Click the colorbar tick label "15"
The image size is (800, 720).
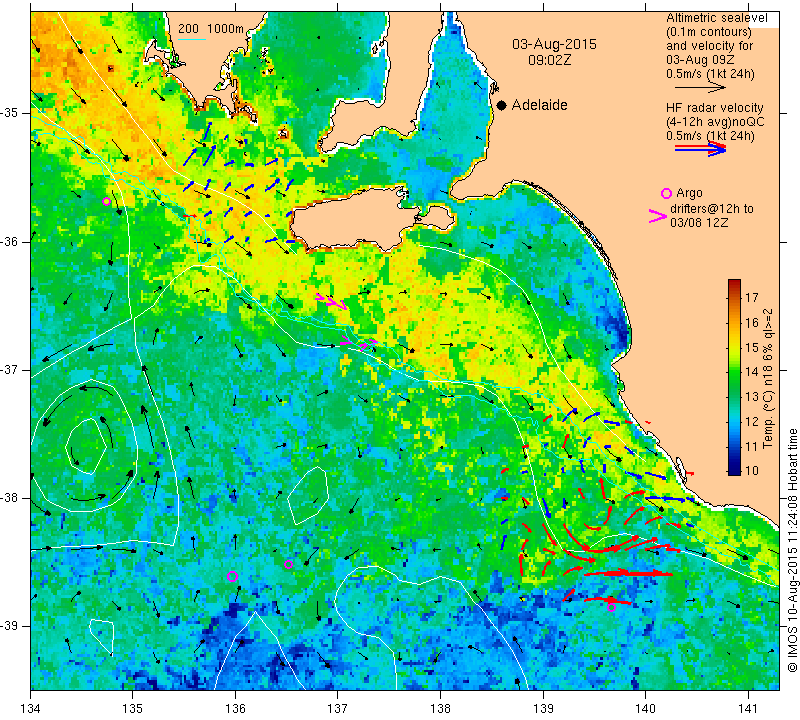click(x=752, y=347)
